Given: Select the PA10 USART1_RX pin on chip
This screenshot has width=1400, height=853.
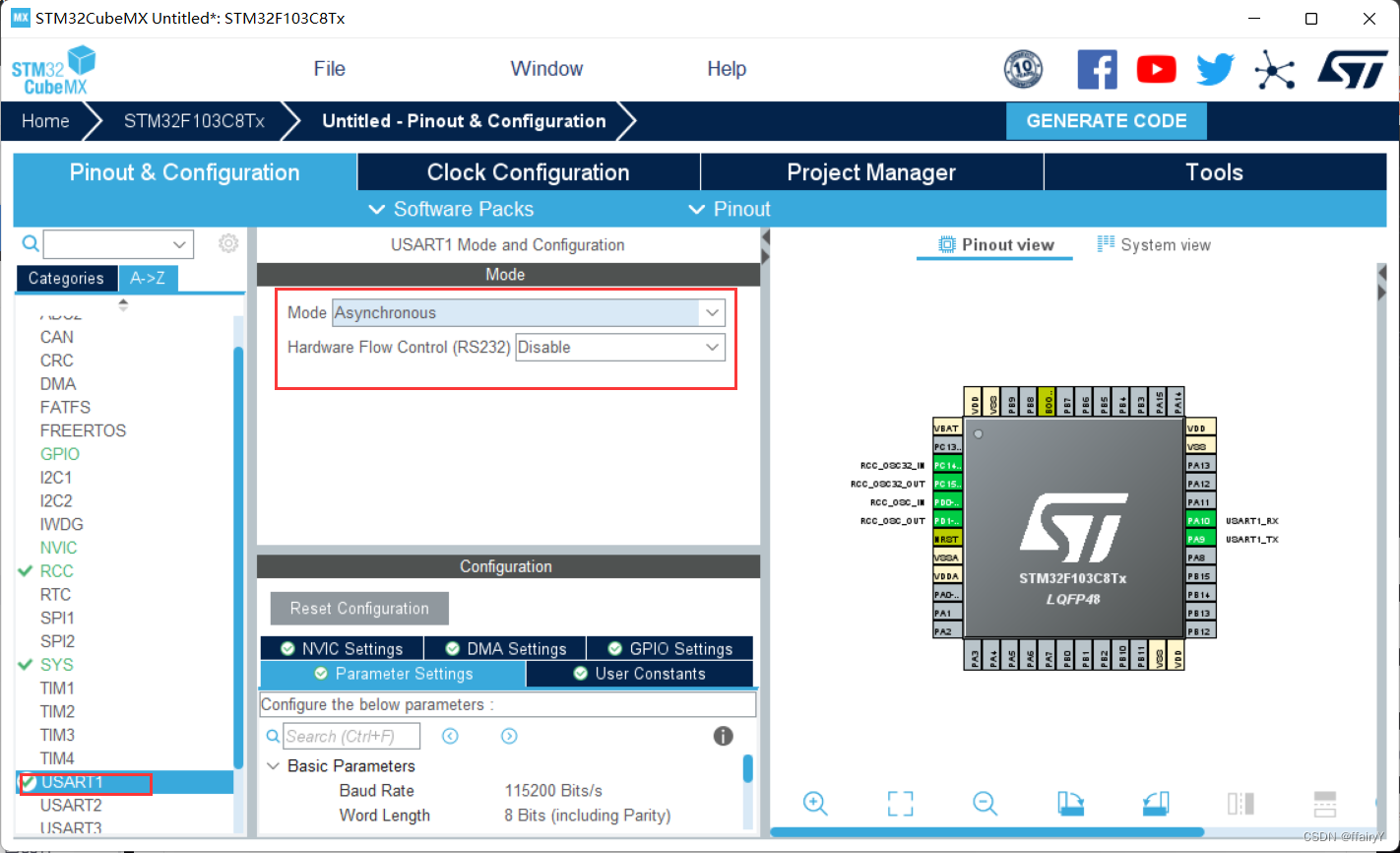Looking at the screenshot, I should click(1200, 520).
